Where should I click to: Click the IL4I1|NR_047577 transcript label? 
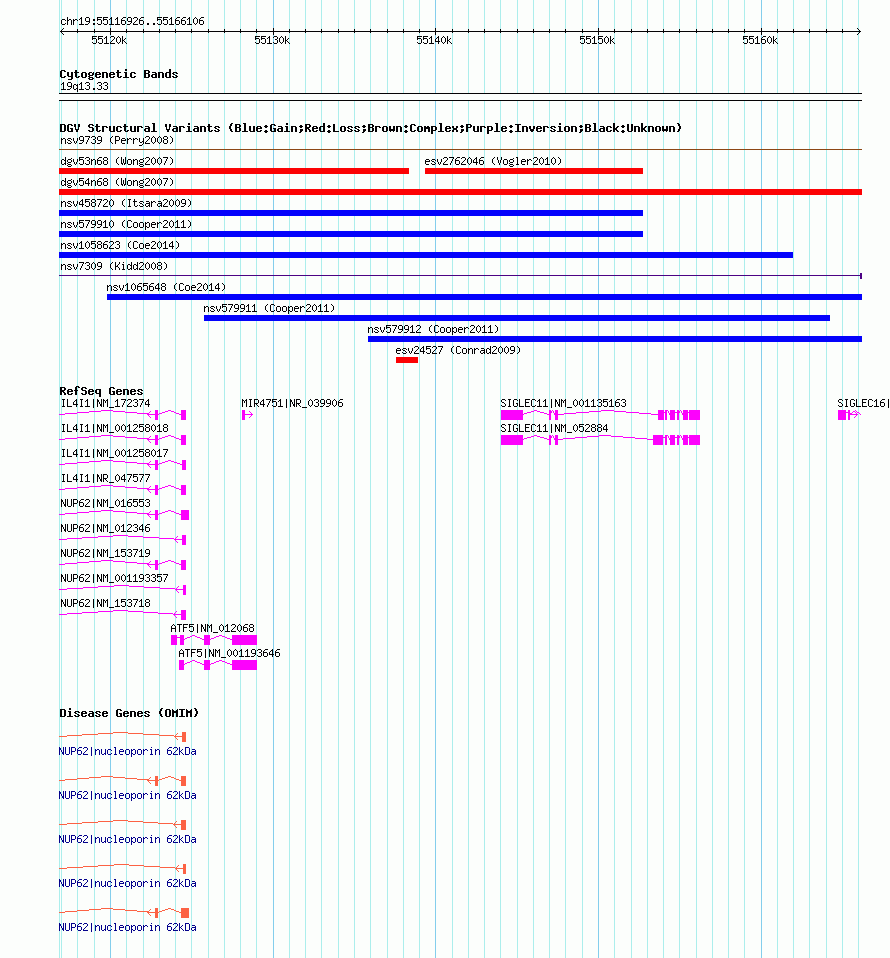pyautogui.click(x=105, y=478)
